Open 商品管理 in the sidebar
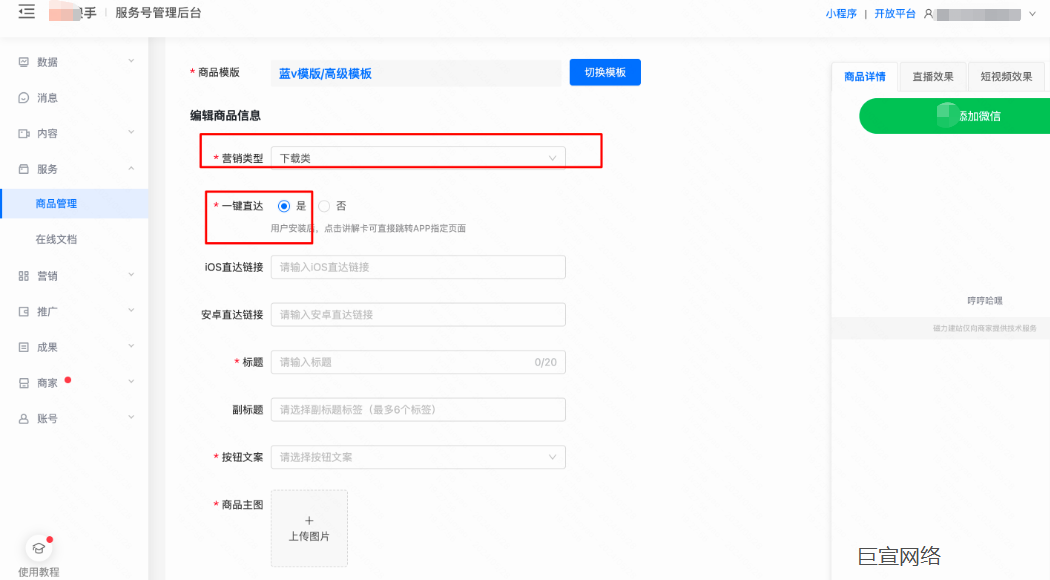This screenshot has height=580, width=1050. tap(74, 204)
